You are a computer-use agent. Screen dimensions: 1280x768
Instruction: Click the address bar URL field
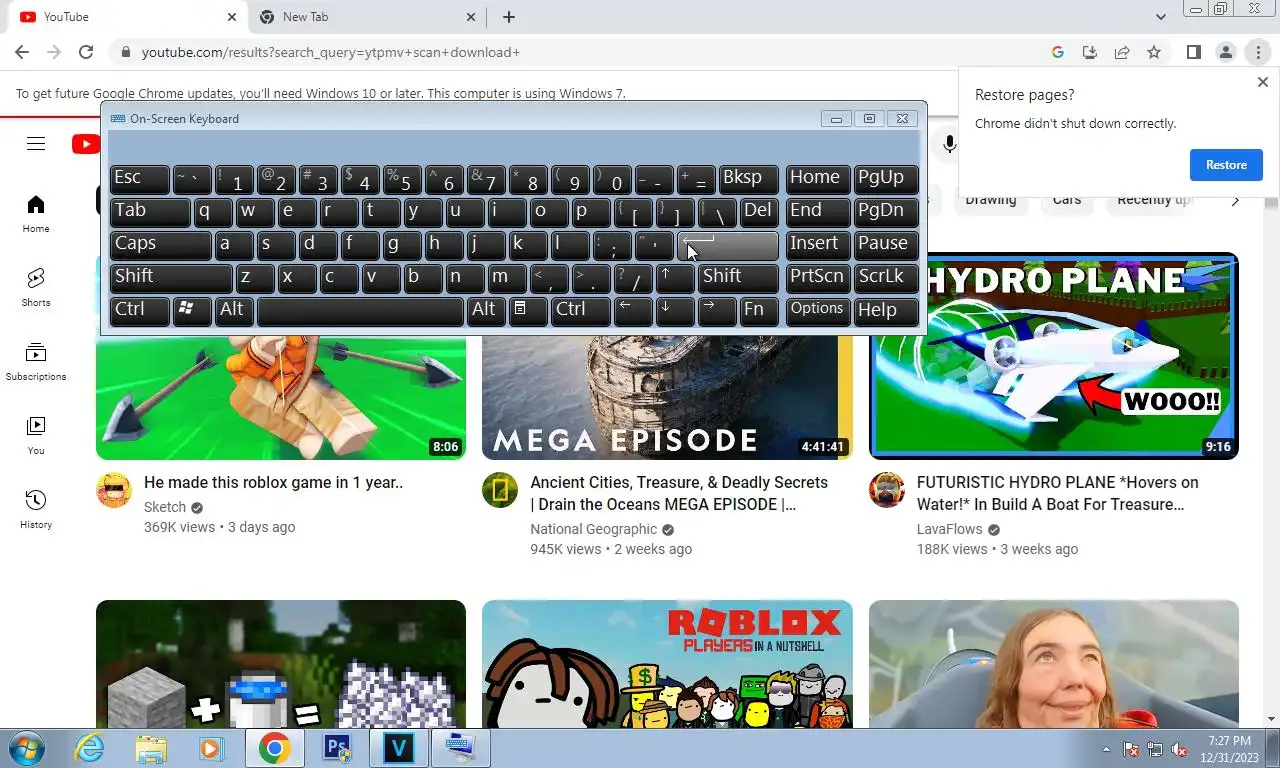[x=580, y=52]
